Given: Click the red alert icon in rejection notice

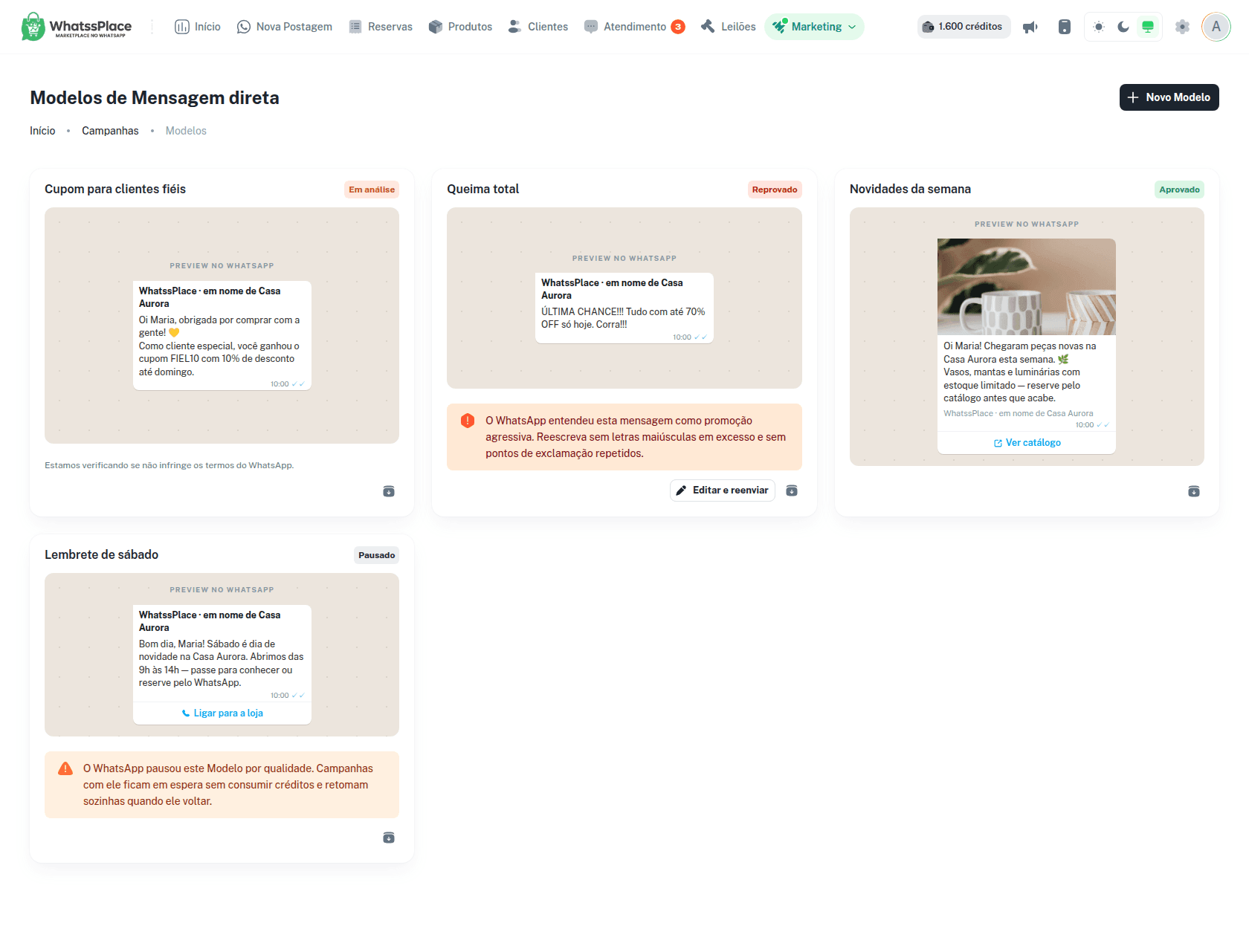Looking at the screenshot, I should tap(468, 421).
